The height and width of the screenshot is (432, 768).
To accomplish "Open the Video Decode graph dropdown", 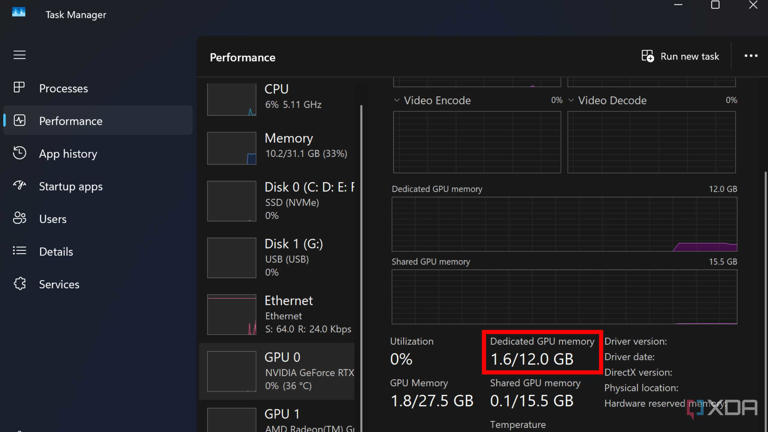I will pyautogui.click(x=572, y=100).
